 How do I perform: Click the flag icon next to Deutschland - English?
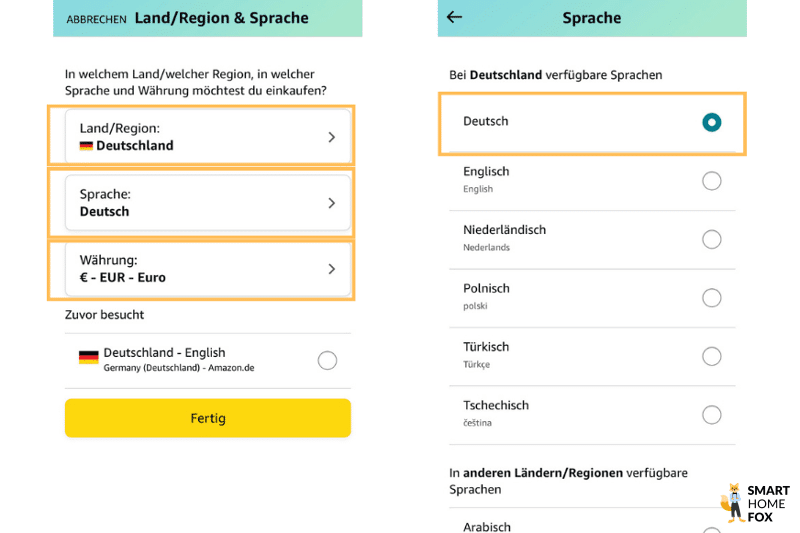[x=88, y=357]
